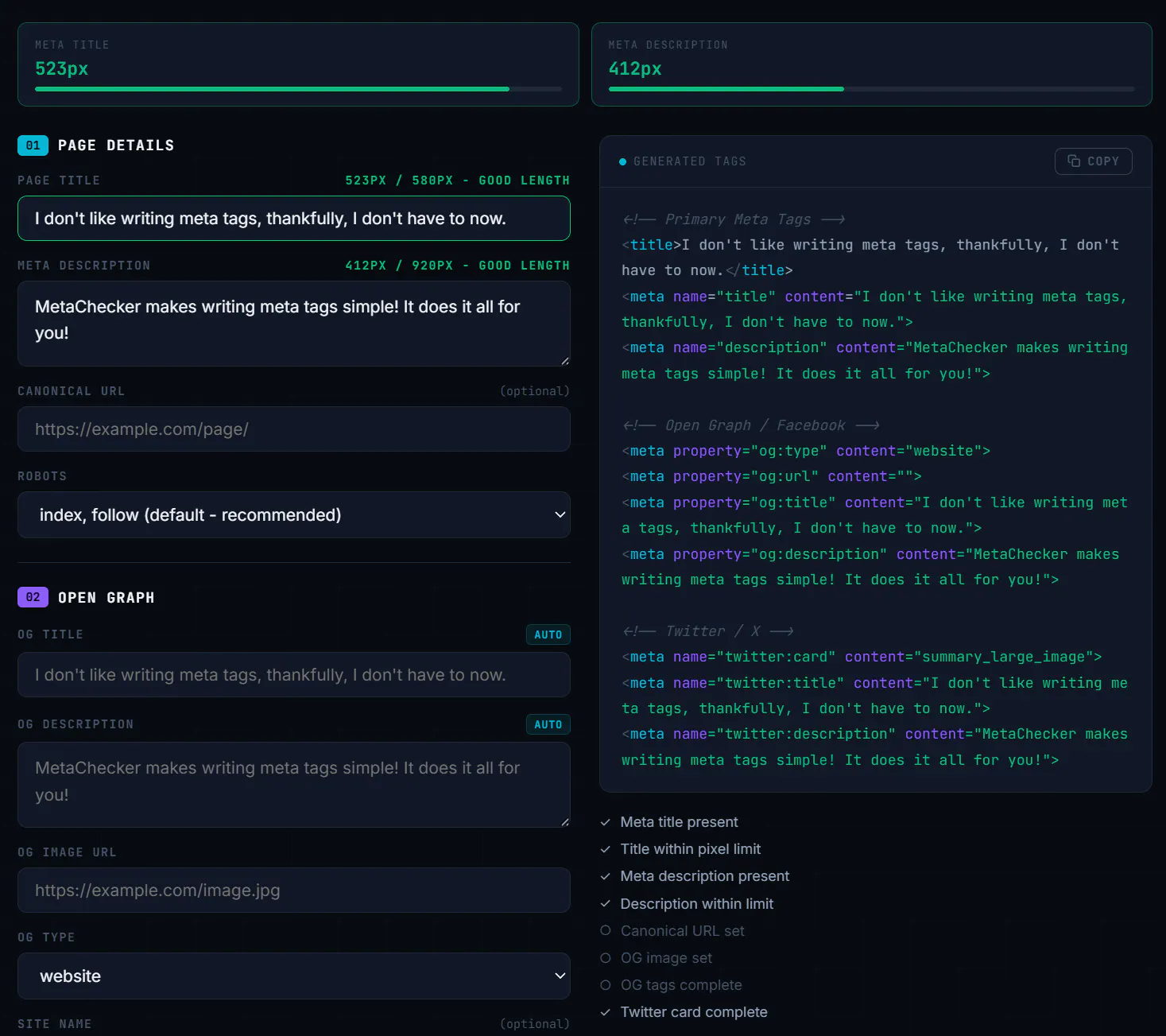Screen dimensions: 1166x1036
Task: Click the 'Twitter / X' code comment
Action: coord(708,631)
